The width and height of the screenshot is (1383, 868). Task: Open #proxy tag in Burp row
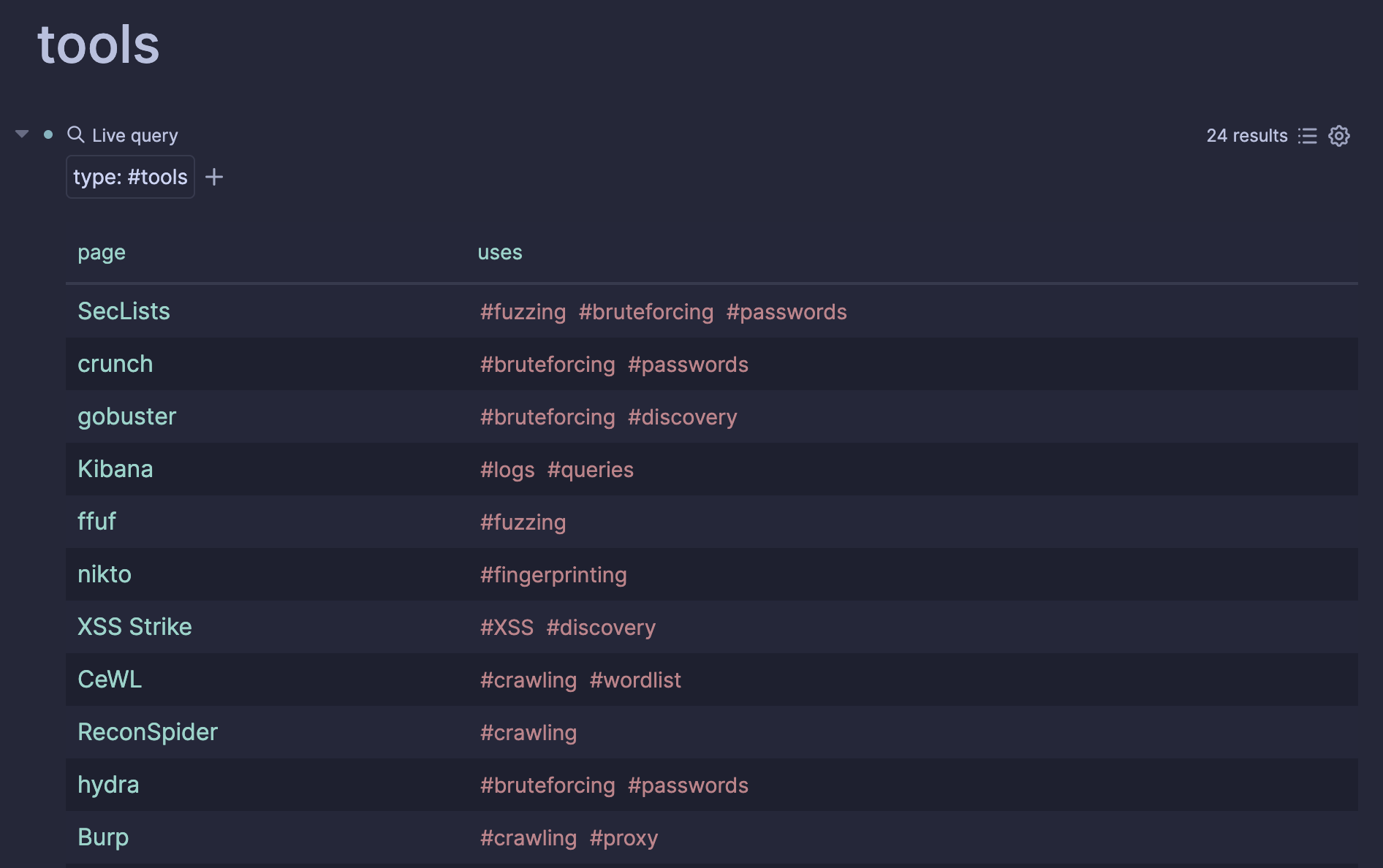[624, 838]
